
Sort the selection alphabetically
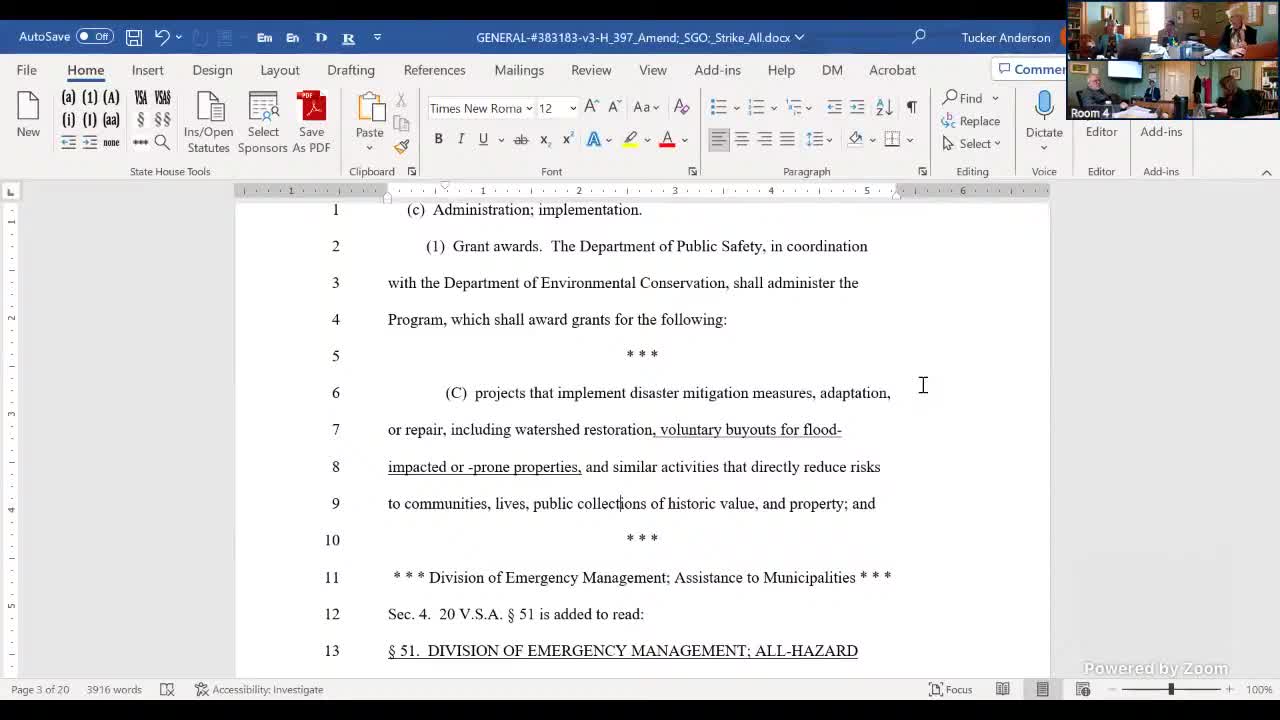884,107
